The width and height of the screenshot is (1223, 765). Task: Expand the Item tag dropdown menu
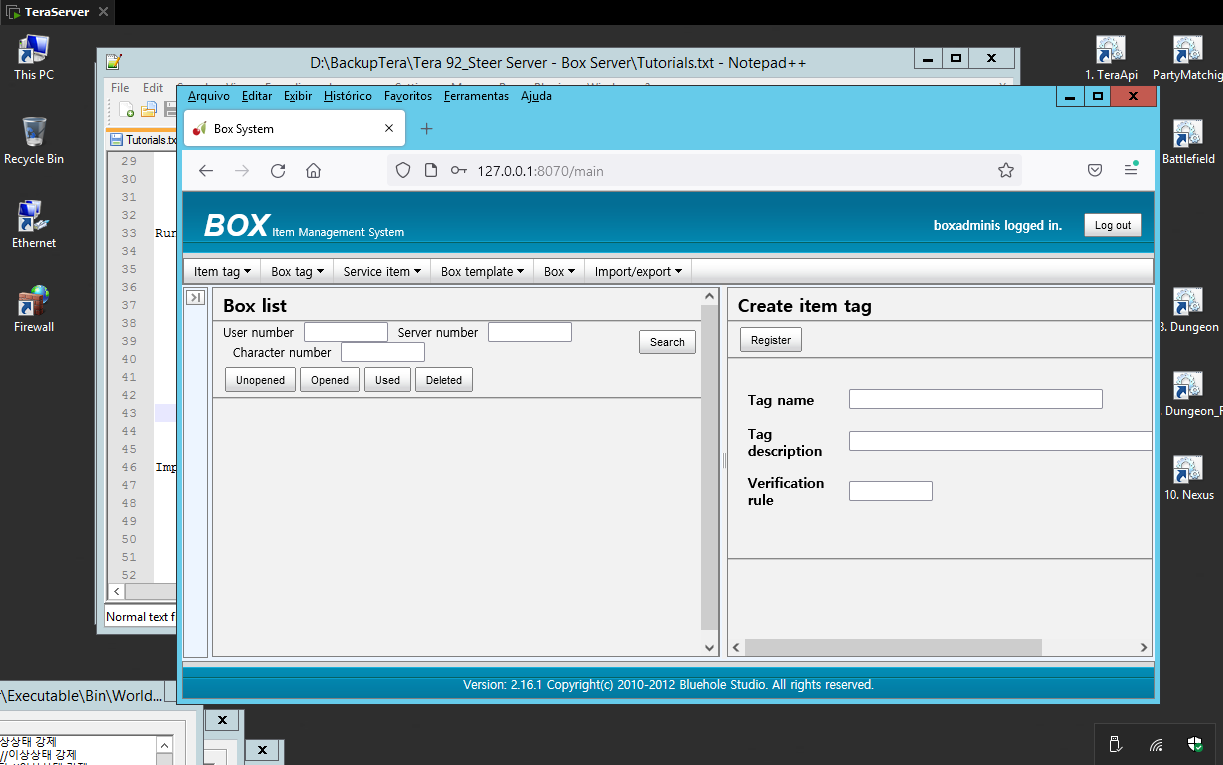point(222,271)
